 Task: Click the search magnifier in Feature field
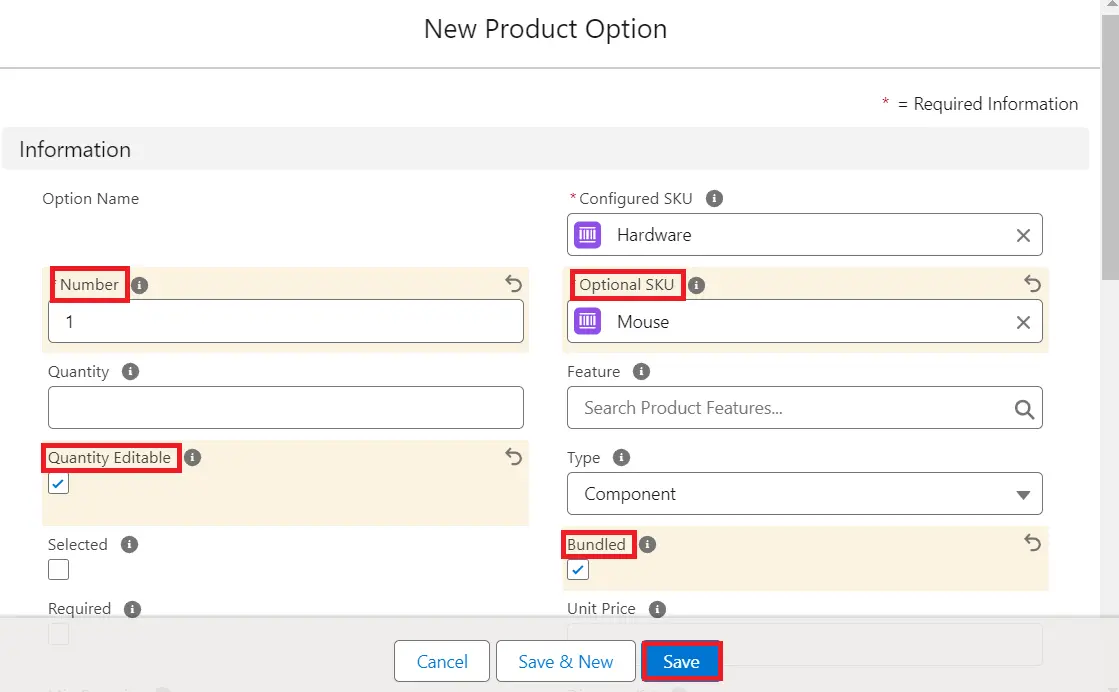click(x=1023, y=408)
